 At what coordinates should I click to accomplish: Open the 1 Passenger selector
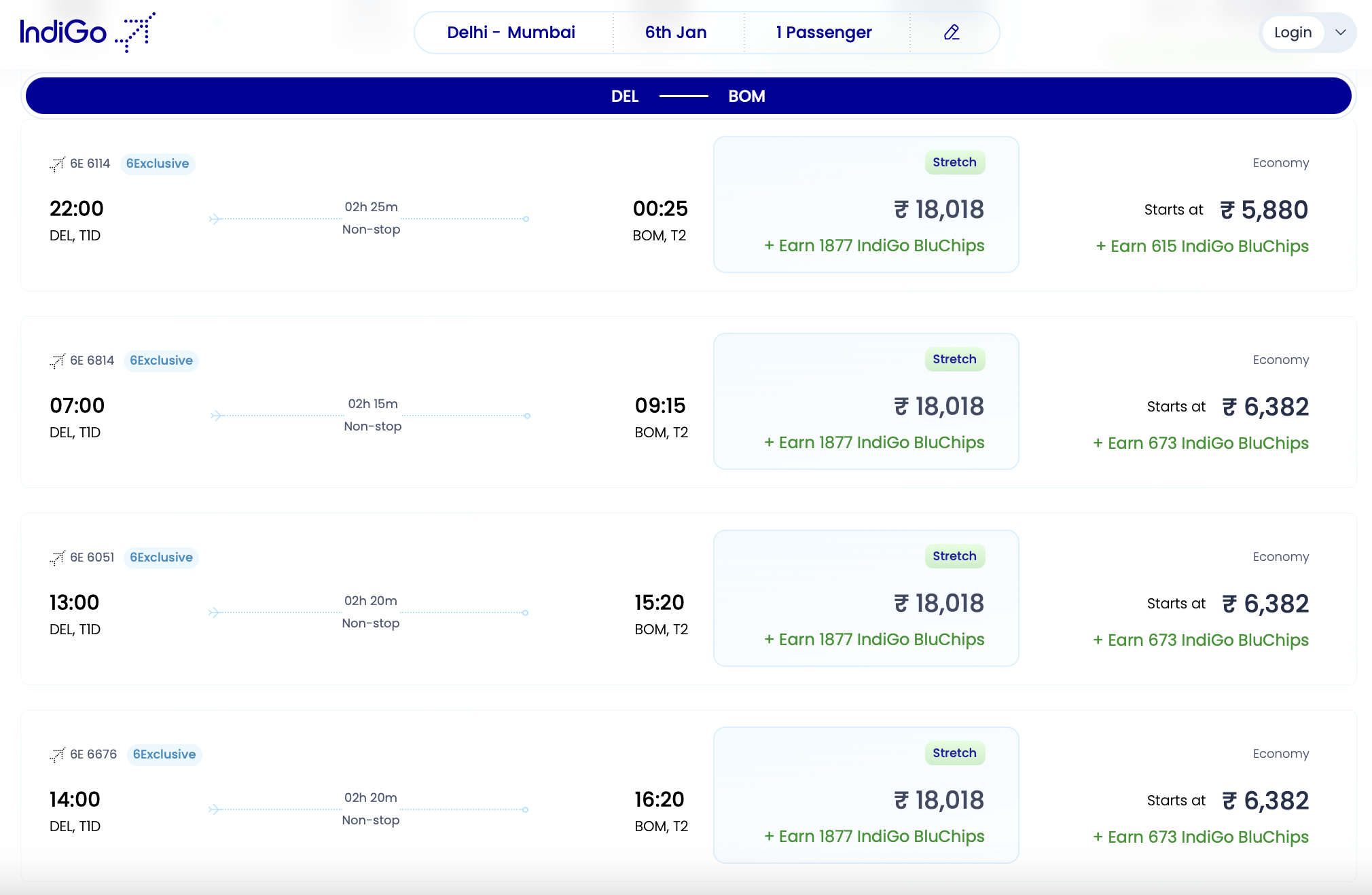pyautogui.click(x=824, y=32)
